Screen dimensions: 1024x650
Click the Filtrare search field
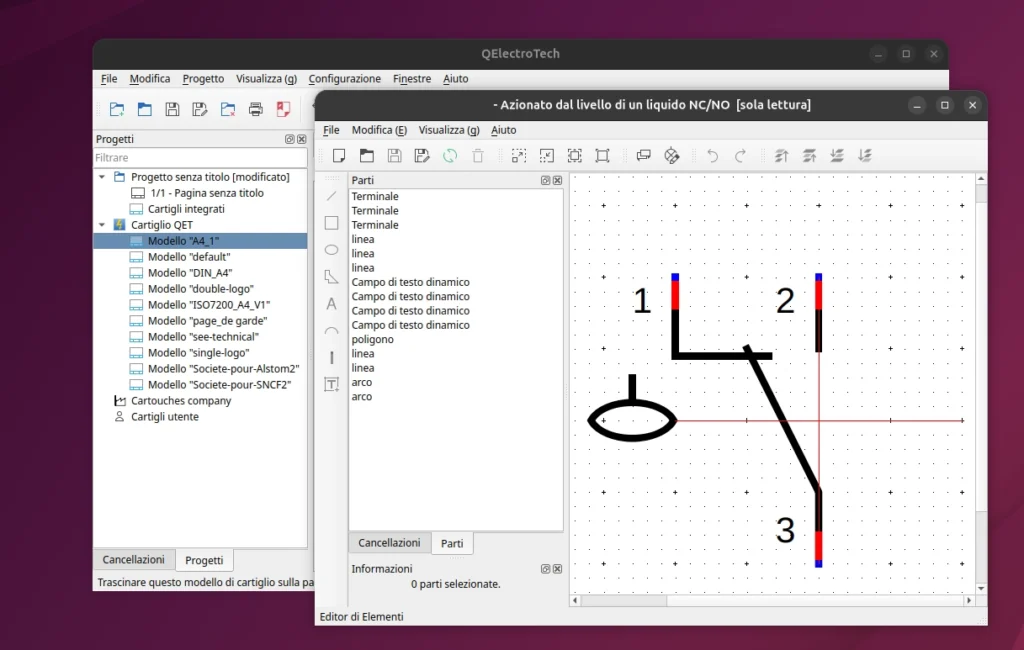click(x=200, y=158)
